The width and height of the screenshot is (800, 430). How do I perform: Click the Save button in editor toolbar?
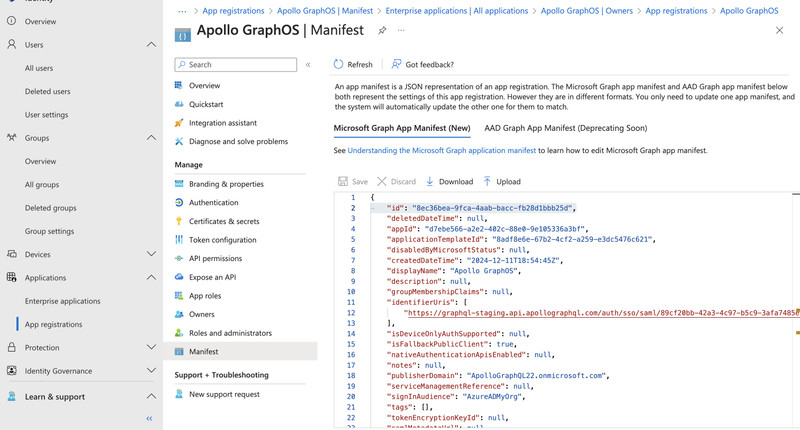[353, 182]
